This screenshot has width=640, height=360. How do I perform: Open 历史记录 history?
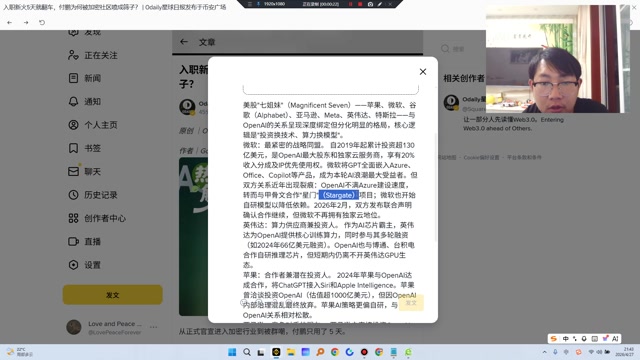click(x=93, y=195)
